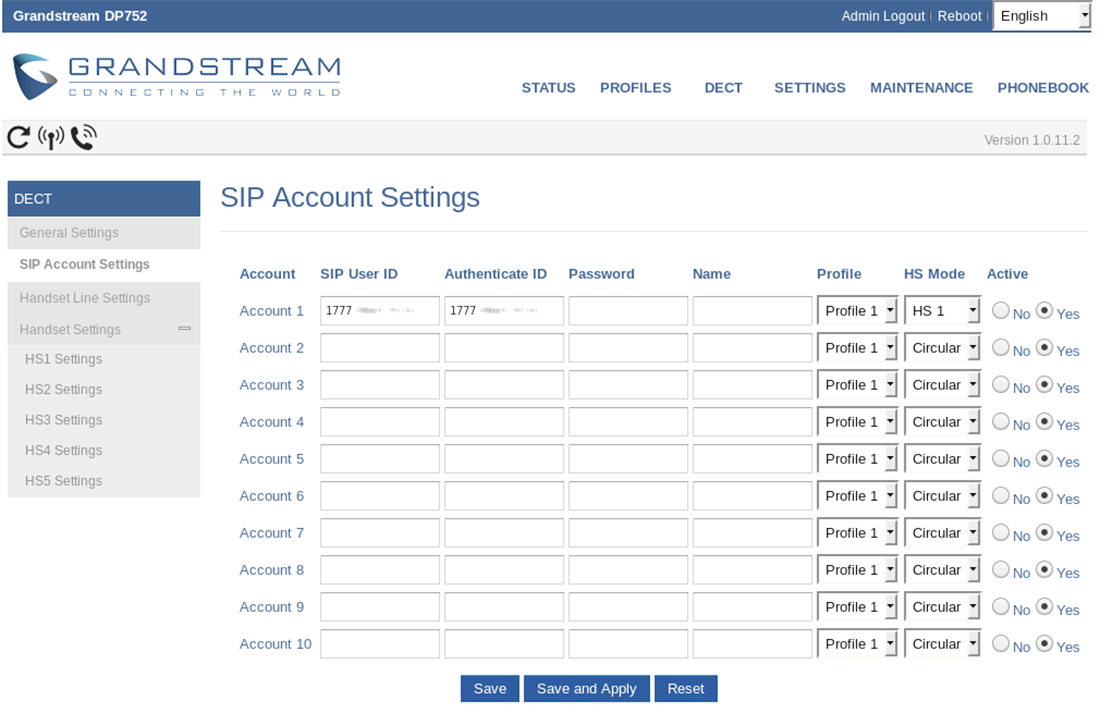Mark Account 10 Active as No
Screen dimensions: 1100x713
click(1000, 644)
